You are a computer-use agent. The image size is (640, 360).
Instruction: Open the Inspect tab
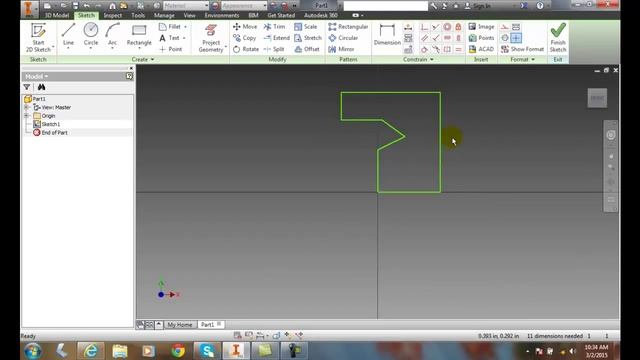tap(113, 16)
